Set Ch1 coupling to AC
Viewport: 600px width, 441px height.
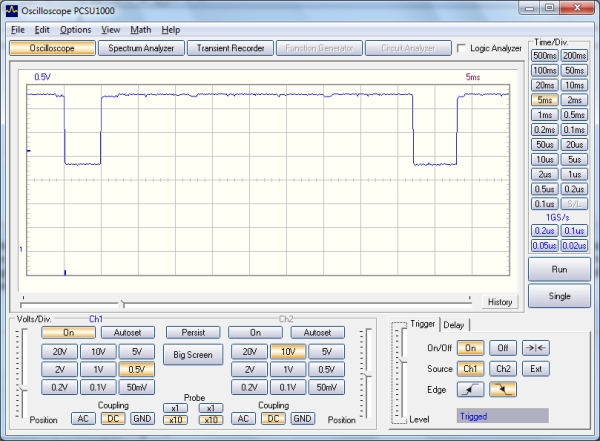(x=84, y=419)
